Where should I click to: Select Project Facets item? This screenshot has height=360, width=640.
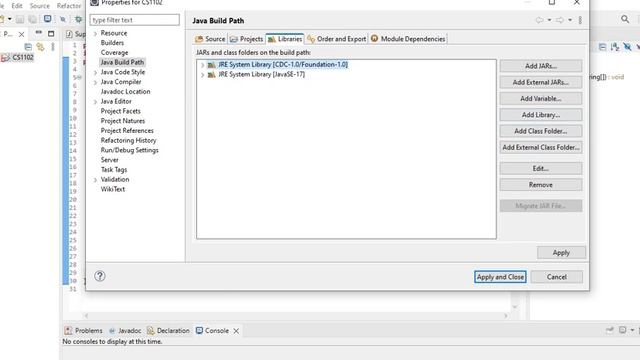point(120,111)
